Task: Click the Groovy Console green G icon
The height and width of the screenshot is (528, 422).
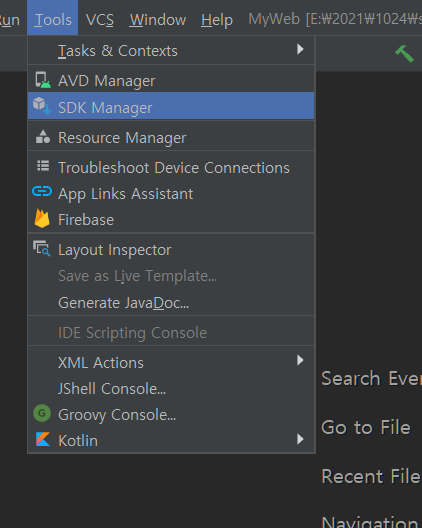Action: pyautogui.click(x=42, y=413)
